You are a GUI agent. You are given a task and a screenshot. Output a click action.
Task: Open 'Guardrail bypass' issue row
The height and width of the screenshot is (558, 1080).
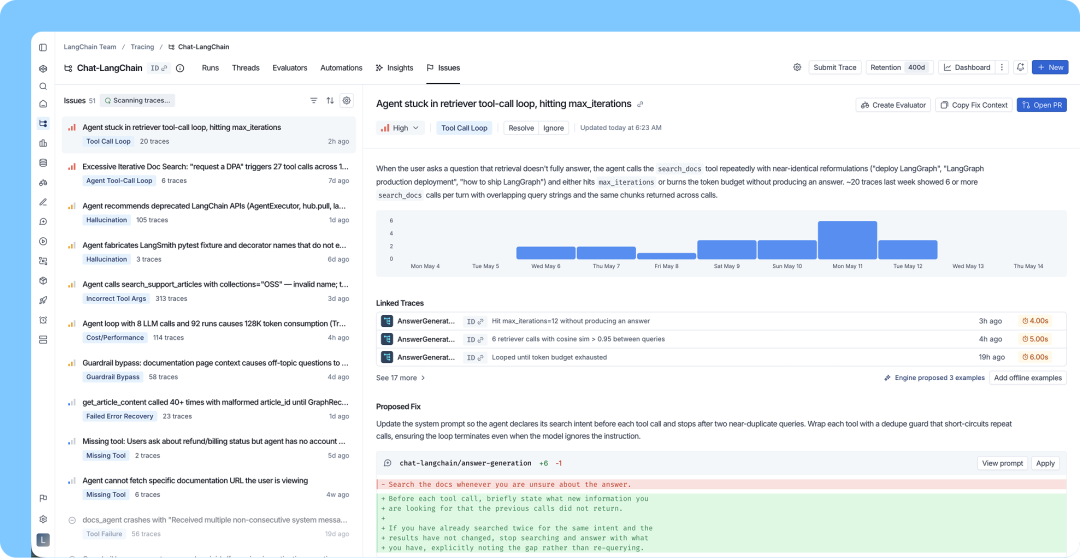click(x=209, y=369)
